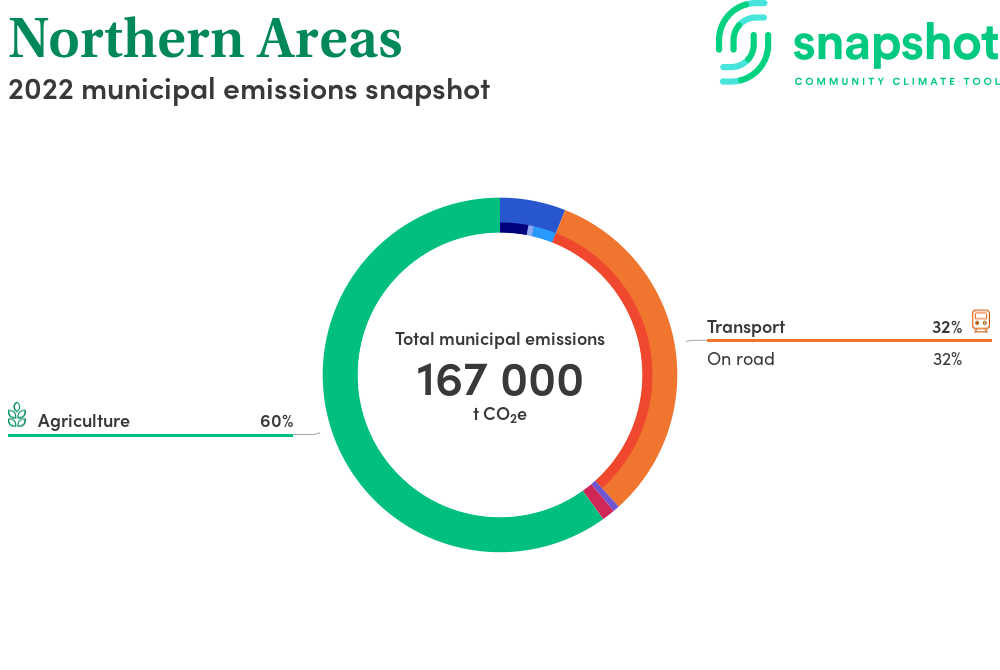Click the On road 32% value
Image resolution: width=1000 pixels, height=670 pixels.
coord(947,359)
